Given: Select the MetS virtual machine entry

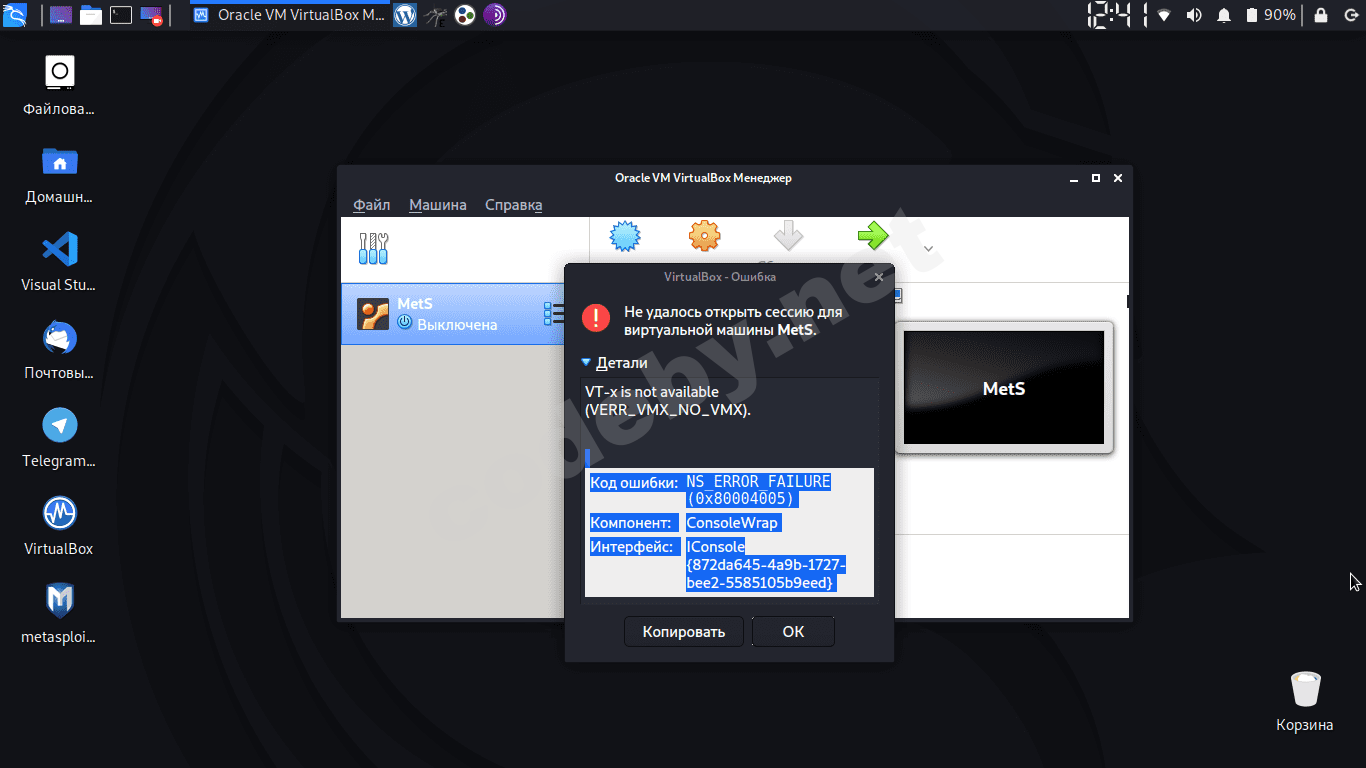Looking at the screenshot, I should pyautogui.click(x=453, y=314).
